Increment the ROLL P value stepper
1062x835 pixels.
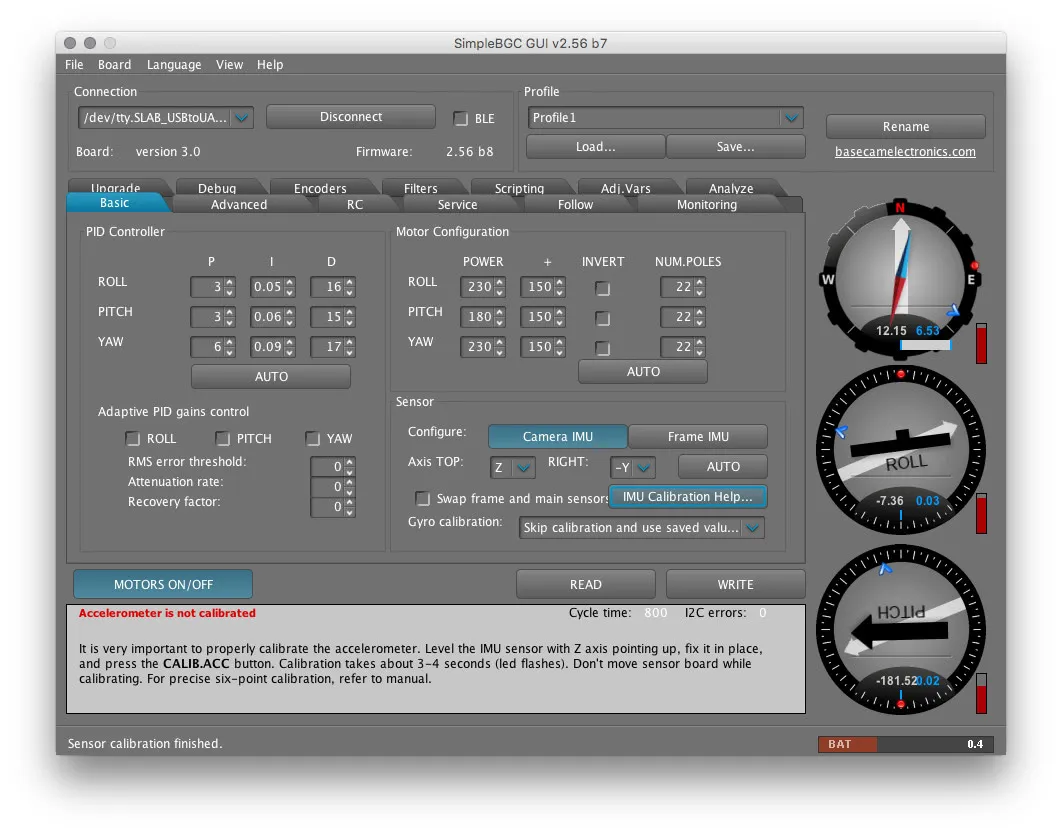[229, 283]
